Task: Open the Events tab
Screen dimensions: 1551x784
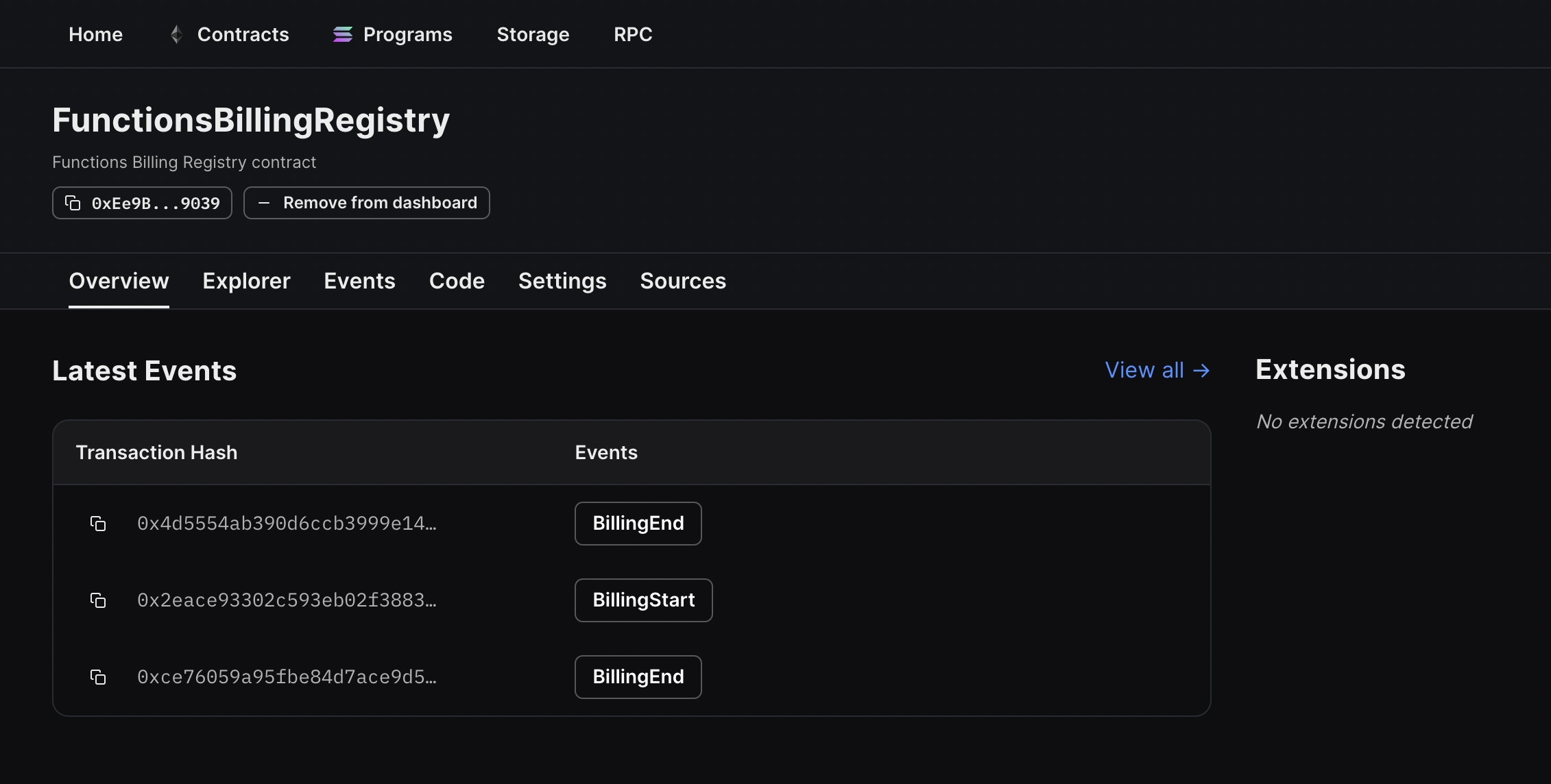Action: click(x=359, y=281)
